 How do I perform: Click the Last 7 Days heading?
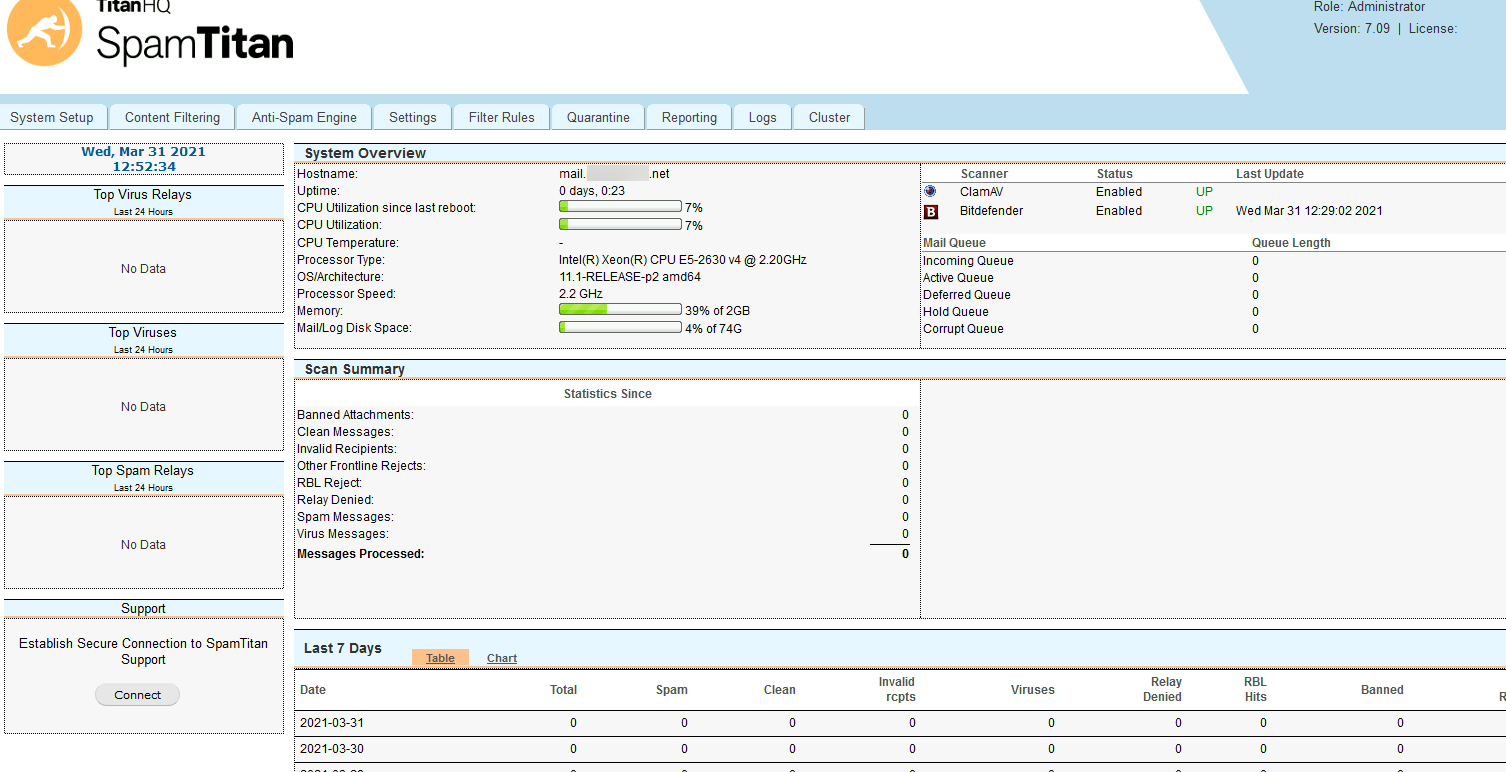point(343,648)
